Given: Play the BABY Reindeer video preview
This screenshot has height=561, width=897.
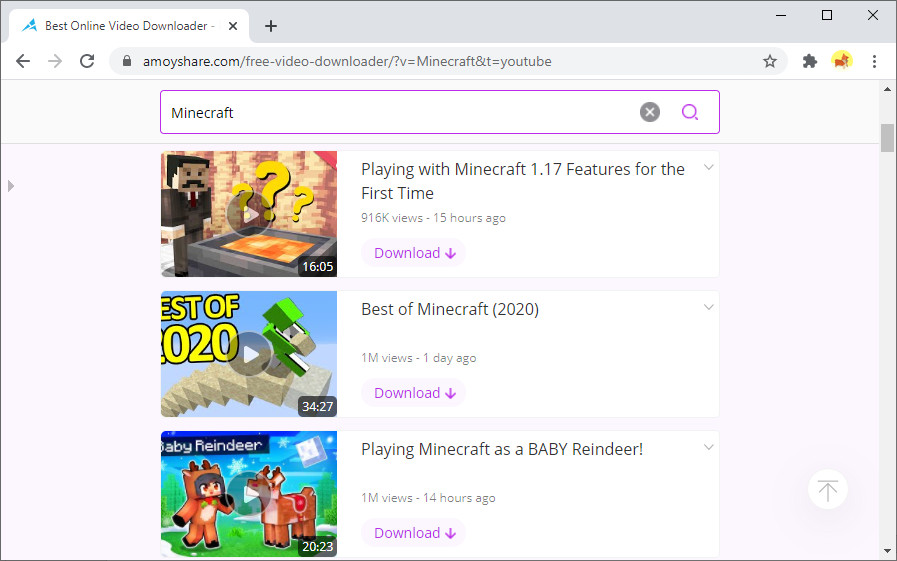Looking at the screenshot, I should click(x=250, y=495).
